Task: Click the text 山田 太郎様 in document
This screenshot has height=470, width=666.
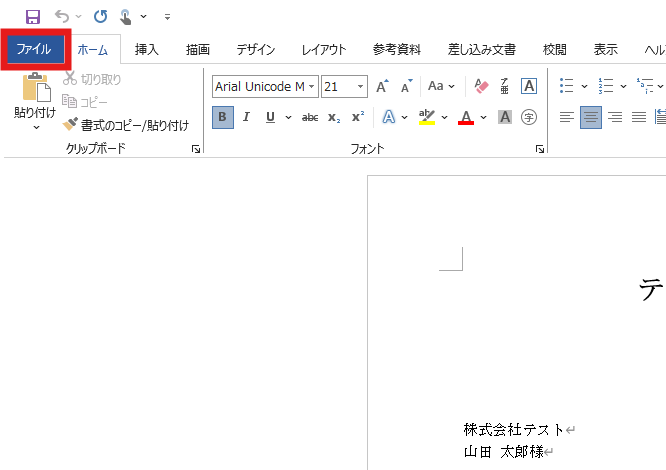Action: coord(504,452)
